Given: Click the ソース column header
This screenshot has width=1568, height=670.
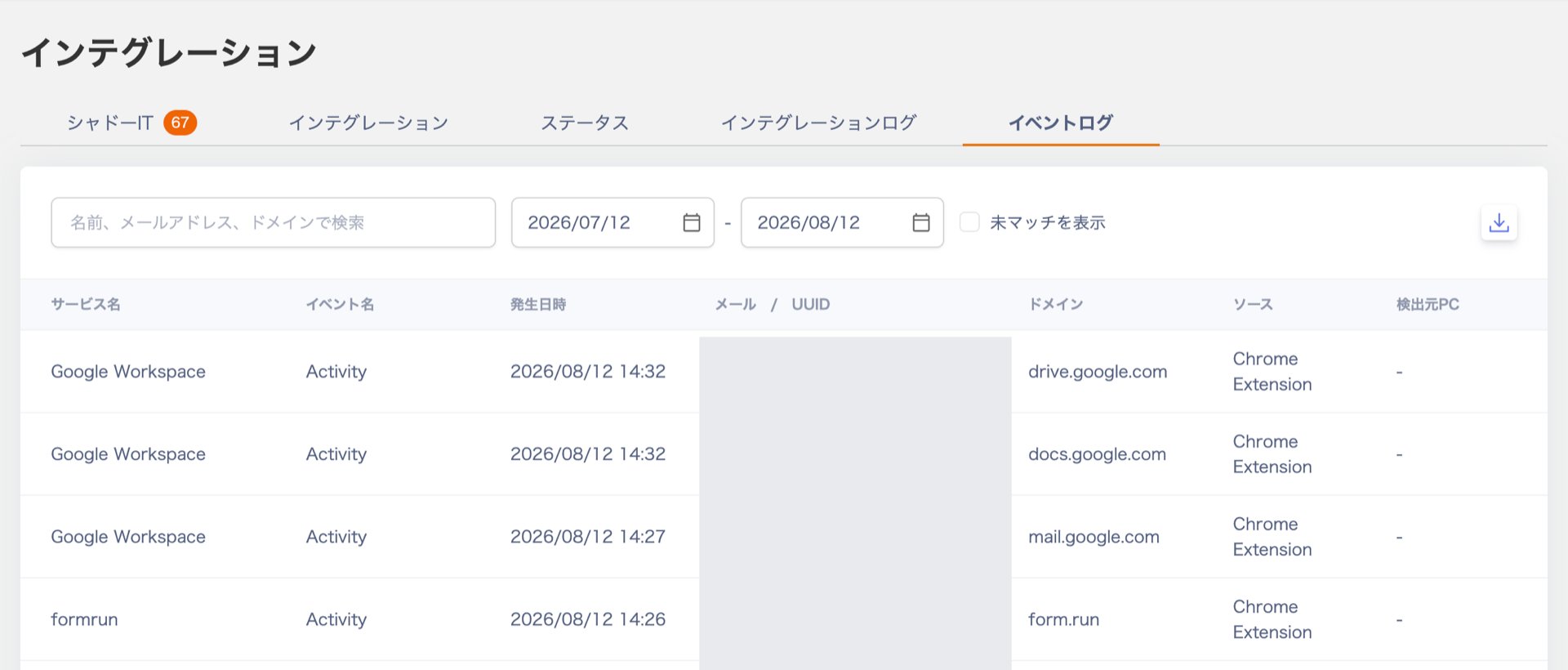Looking at the screenshot, I should pyautogui.click(x=1253, y=304).
